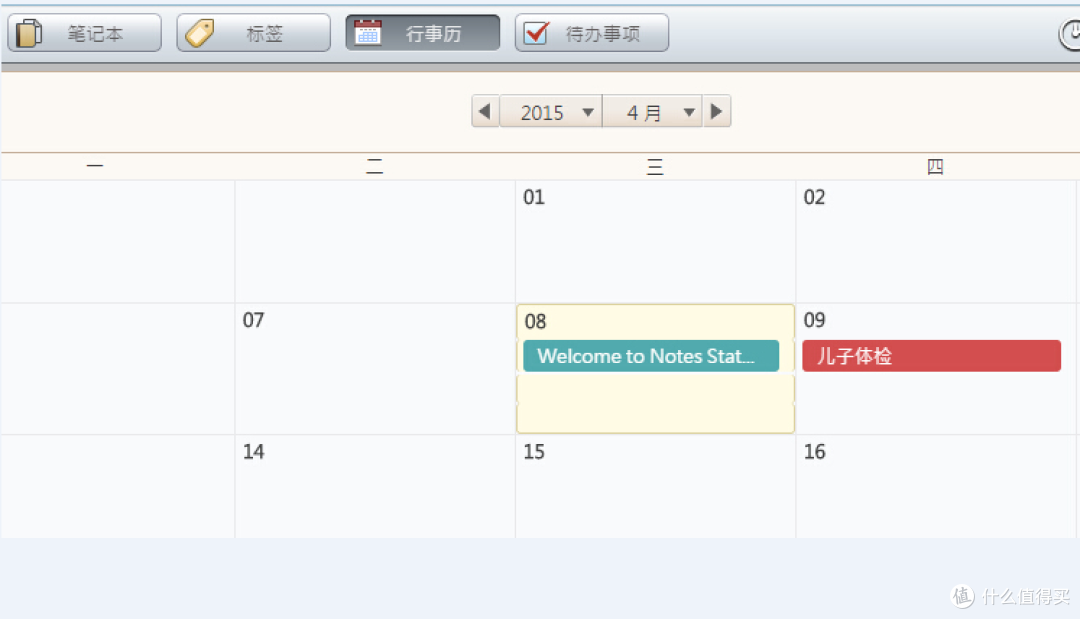The image size is (1080, 619).
Task: Click the 三 Wednesday column header
Action: (655, 166)
